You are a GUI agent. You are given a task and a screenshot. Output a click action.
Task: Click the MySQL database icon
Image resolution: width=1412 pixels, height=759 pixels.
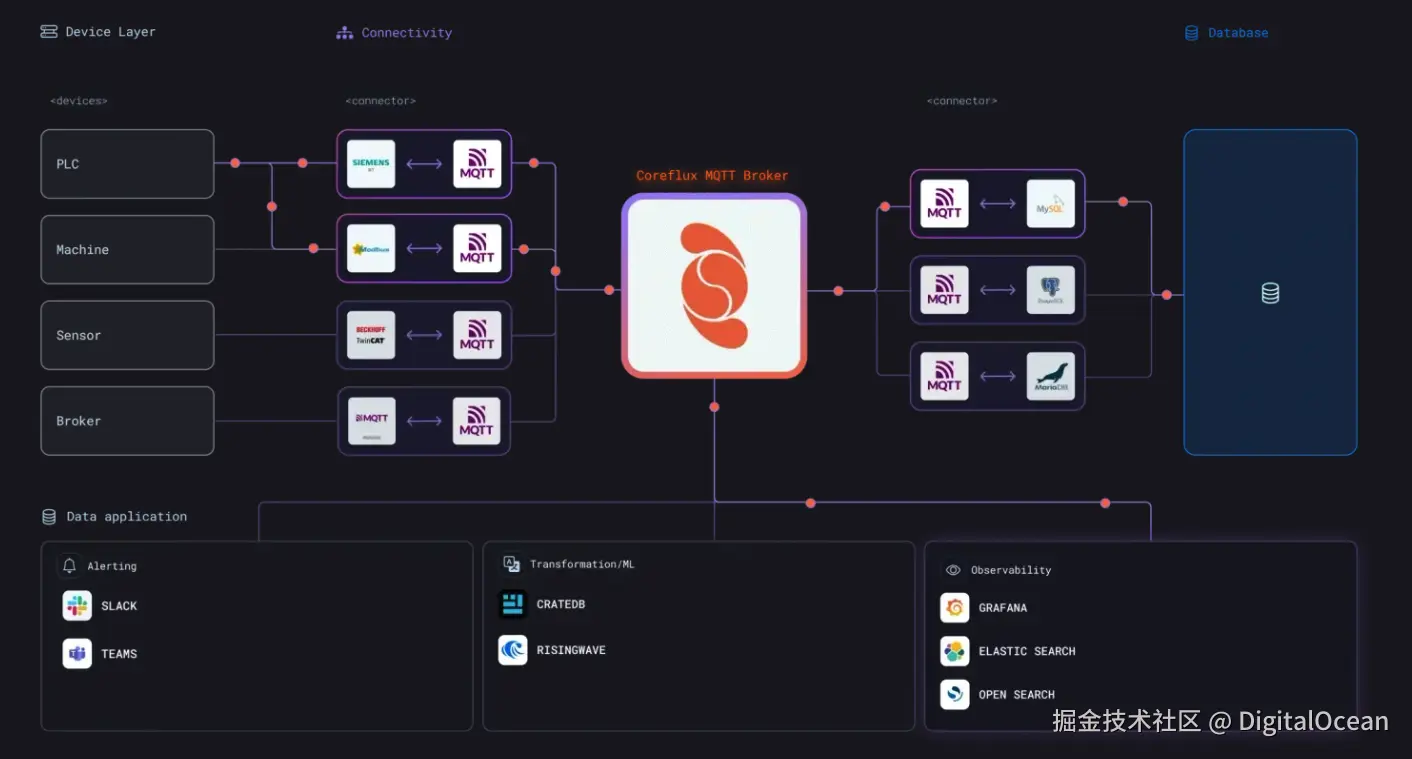click(x=1050, y=203)
